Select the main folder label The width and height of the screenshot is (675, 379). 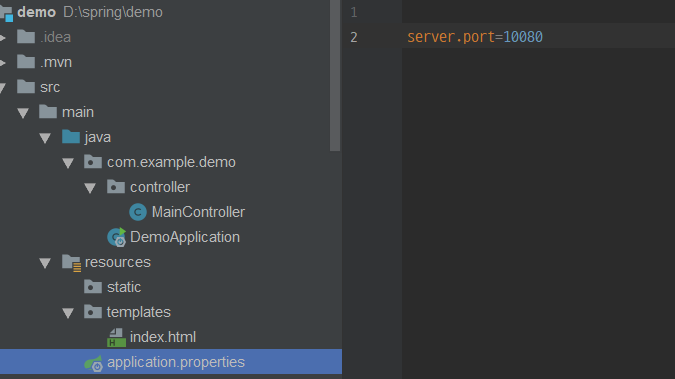click(78, 112)
